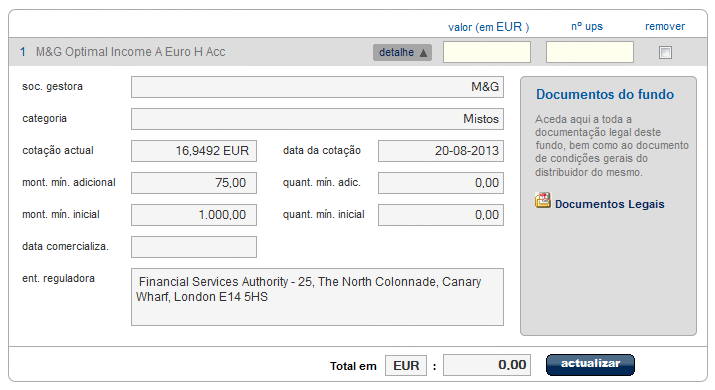
Task: Click the cotação actual value 16,9492 EUR
Action: click(194, 151)
